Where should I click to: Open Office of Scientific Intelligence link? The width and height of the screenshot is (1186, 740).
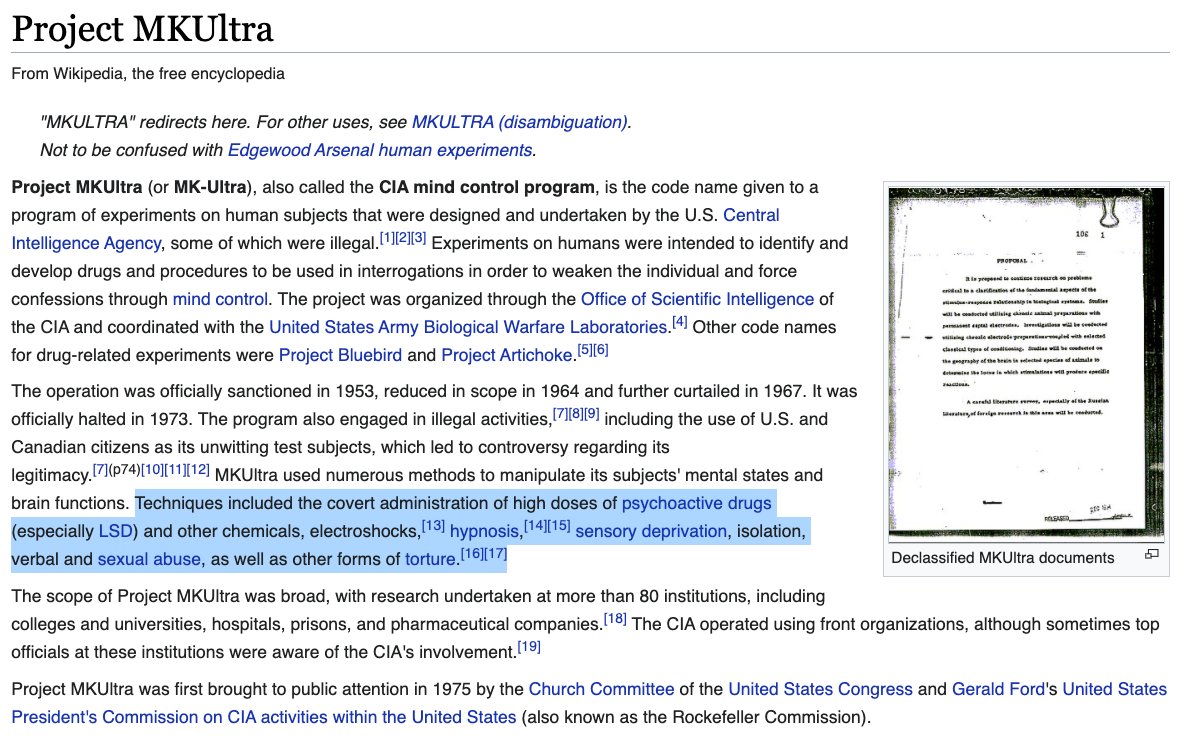(x=697, y=299)
